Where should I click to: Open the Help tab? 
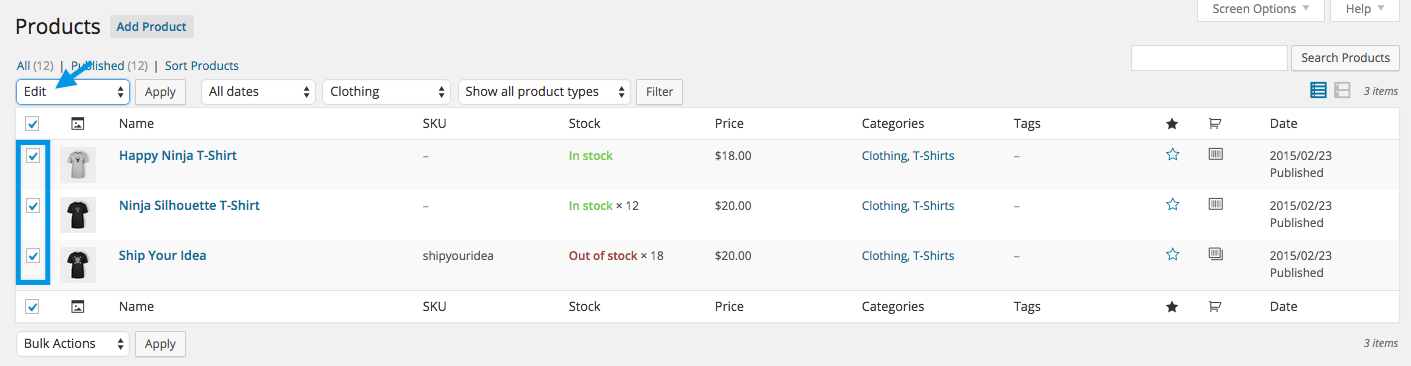(1365, 9)
